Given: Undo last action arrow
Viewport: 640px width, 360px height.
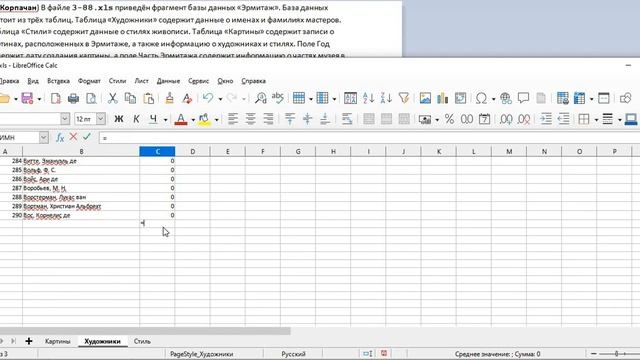Looking at the screenshot, I should 208,98.
